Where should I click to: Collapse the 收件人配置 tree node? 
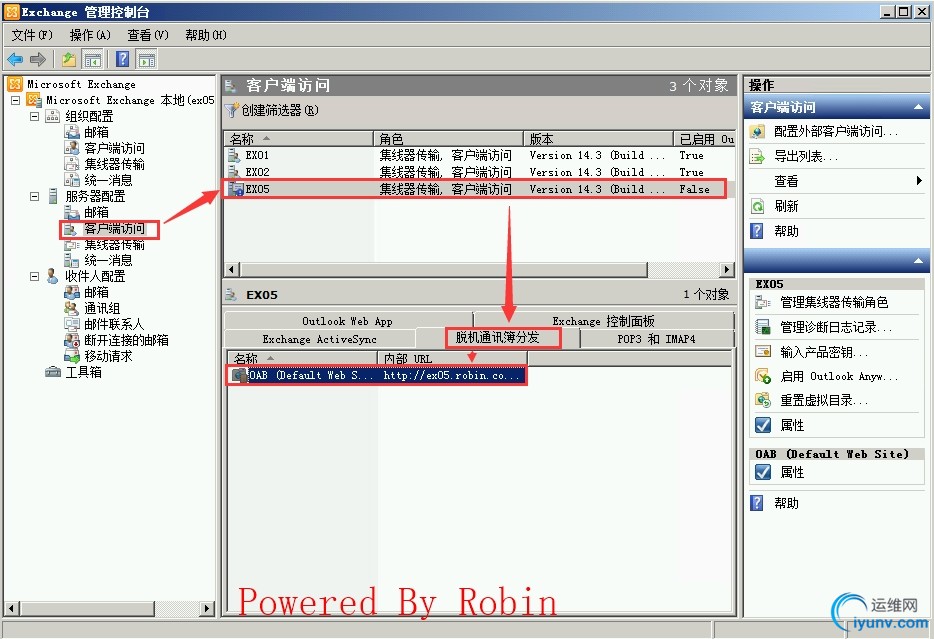tap(35, 276)
